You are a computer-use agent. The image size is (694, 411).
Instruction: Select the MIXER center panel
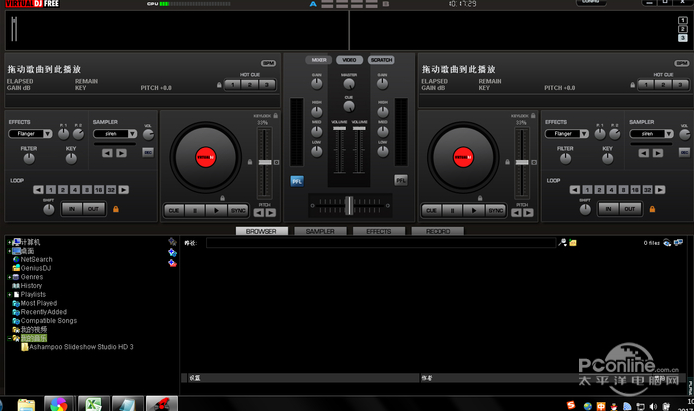[x=319, y=60]
